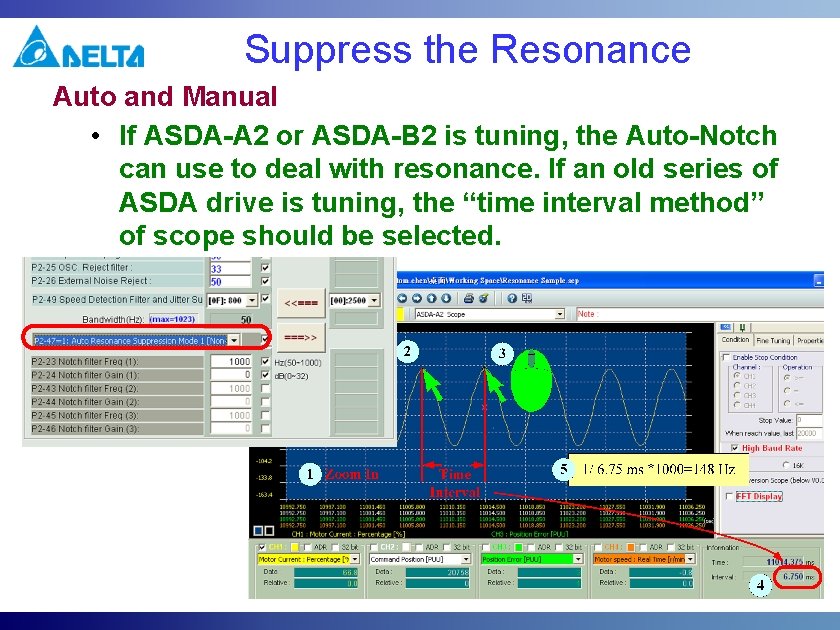Click the CH1 Data value 66.8
The image size is (840, 630).
pos(326,572)
